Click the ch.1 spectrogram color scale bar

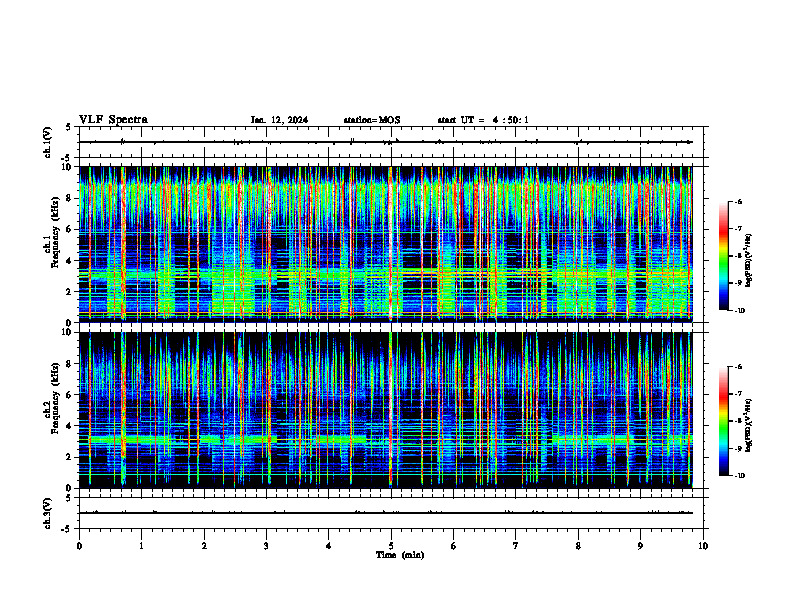tap(723, 256)
